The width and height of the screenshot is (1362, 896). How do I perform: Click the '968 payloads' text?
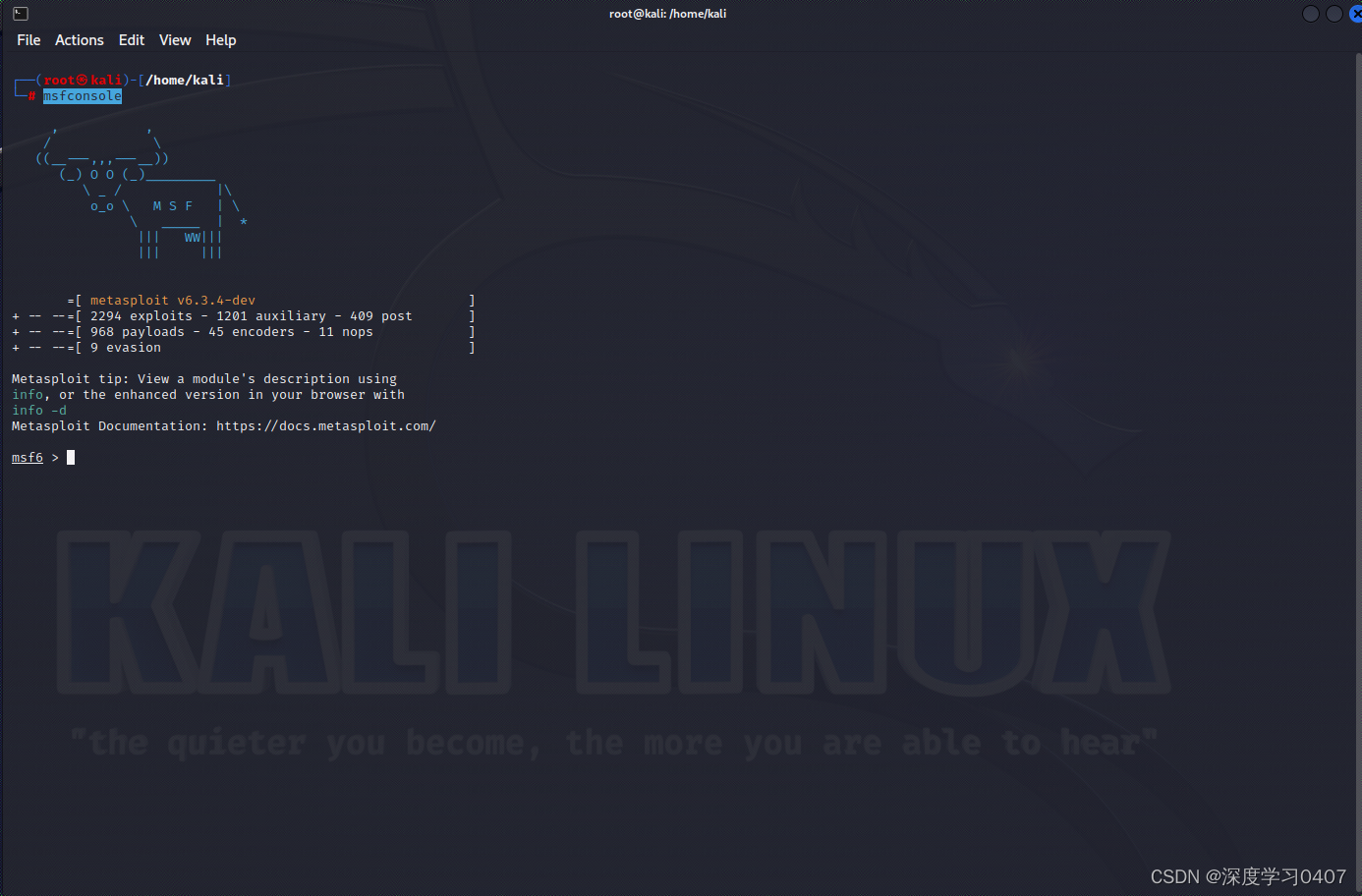(x=138, y=332)
